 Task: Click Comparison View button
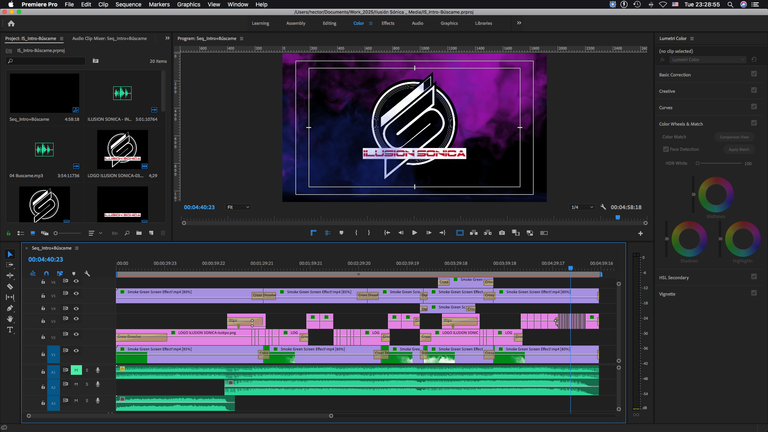coord(734,137)
